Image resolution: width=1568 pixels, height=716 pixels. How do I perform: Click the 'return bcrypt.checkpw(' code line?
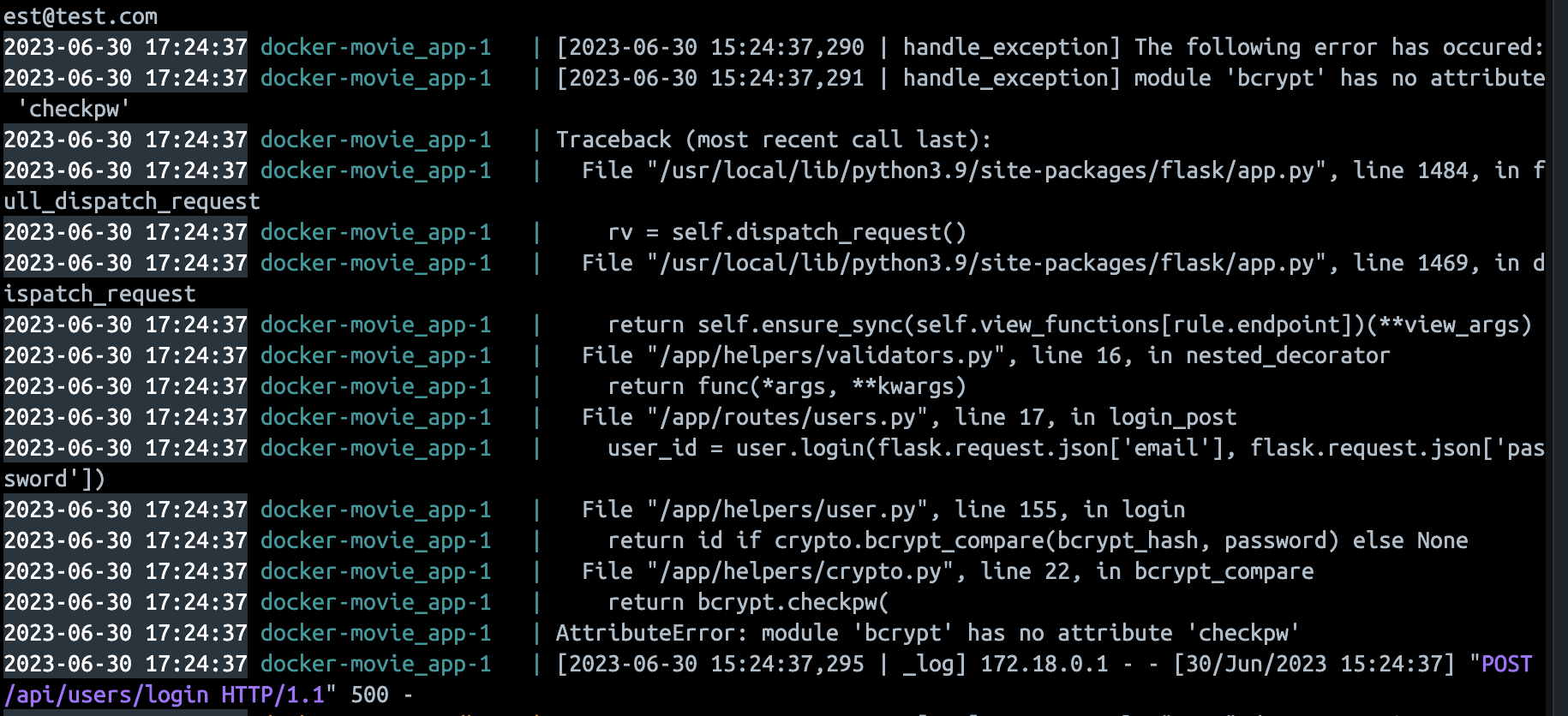(x=748, y=602)
